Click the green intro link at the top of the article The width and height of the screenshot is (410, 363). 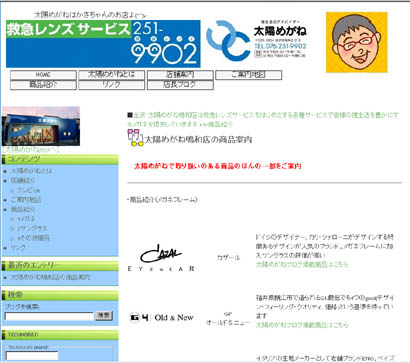263,120
